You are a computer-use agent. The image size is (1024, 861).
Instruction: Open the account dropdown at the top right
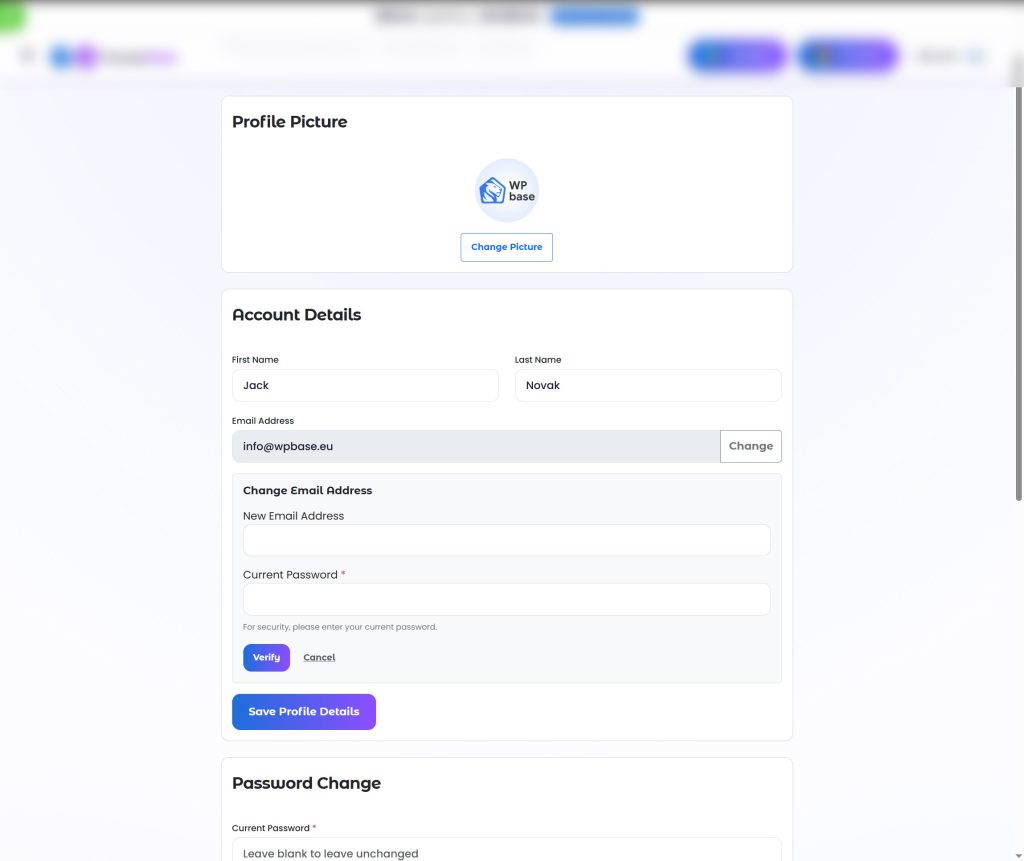pos(948,55)
